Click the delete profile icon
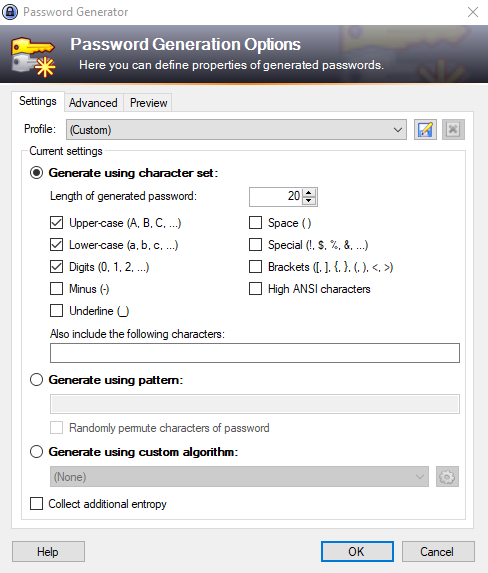The width and height of the screenshot is (488, 573). tap(453, 129)
